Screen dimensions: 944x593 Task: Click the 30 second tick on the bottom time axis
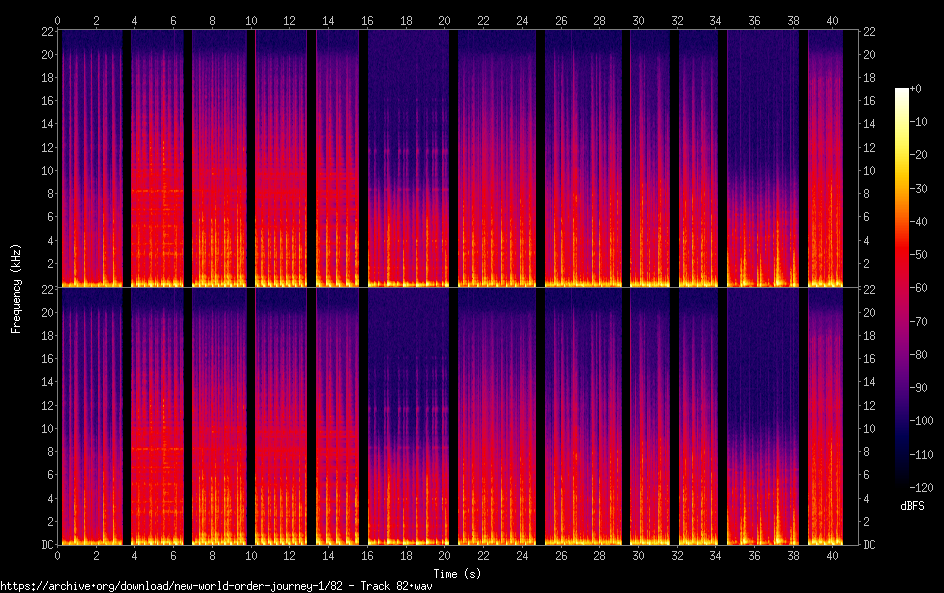pos(638,553)
